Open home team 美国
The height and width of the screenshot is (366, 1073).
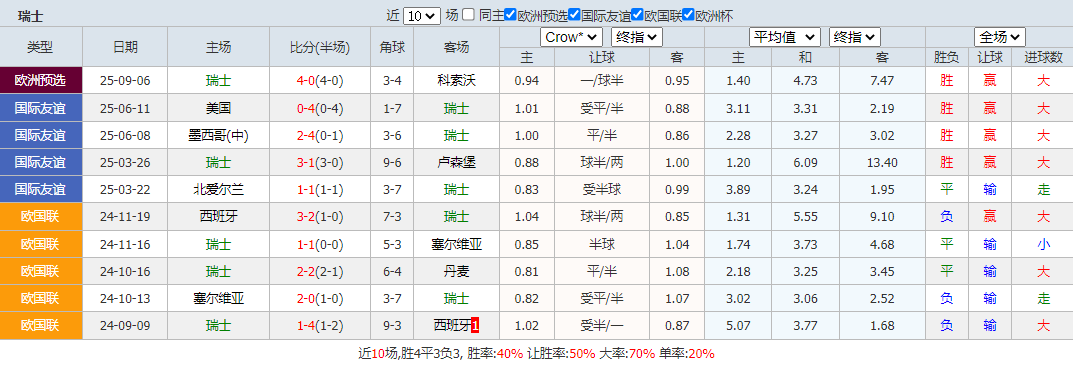click(218, 108)
